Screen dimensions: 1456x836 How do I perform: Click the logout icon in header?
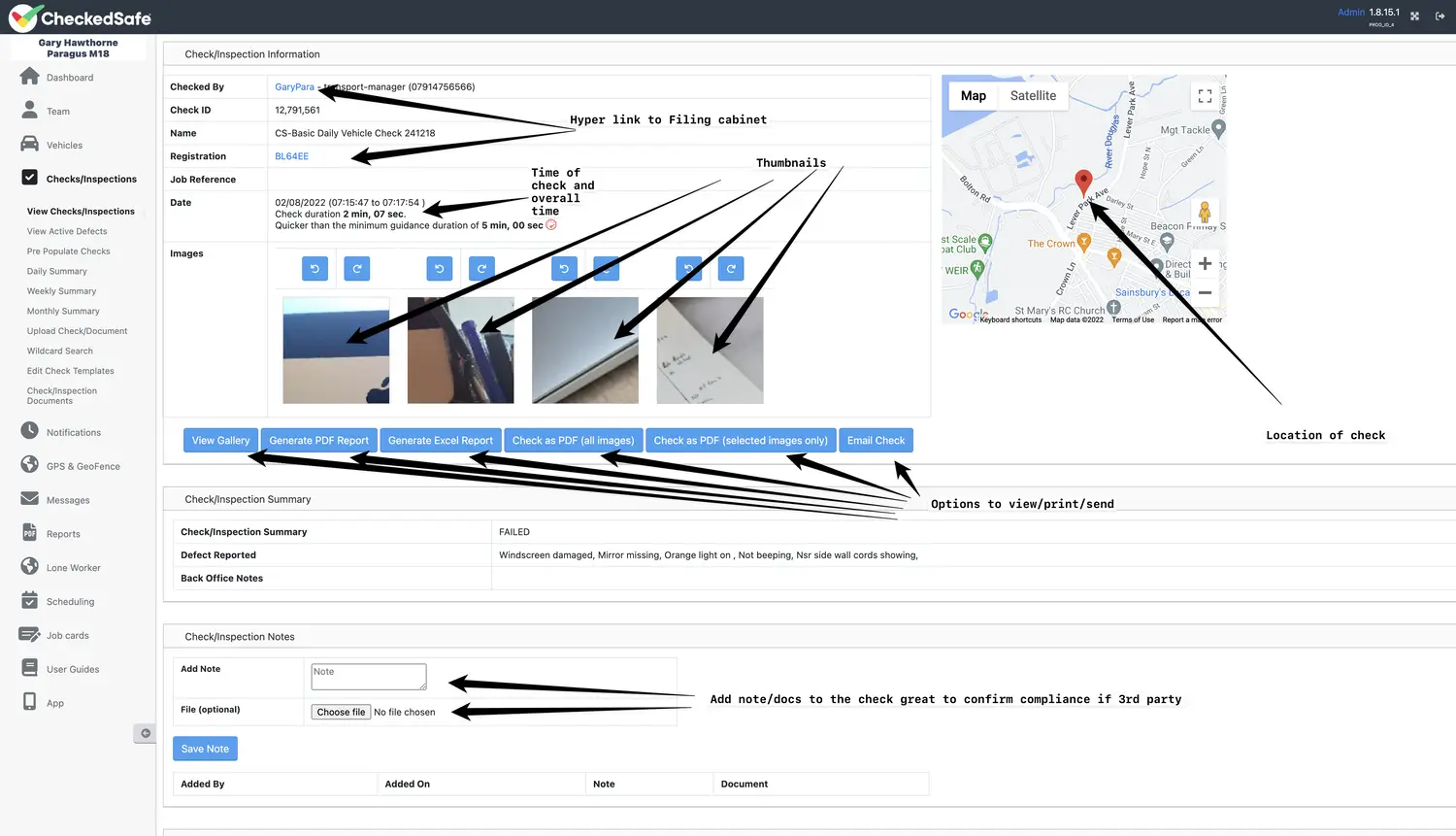pyautogui.click(x=1439, y=17)
